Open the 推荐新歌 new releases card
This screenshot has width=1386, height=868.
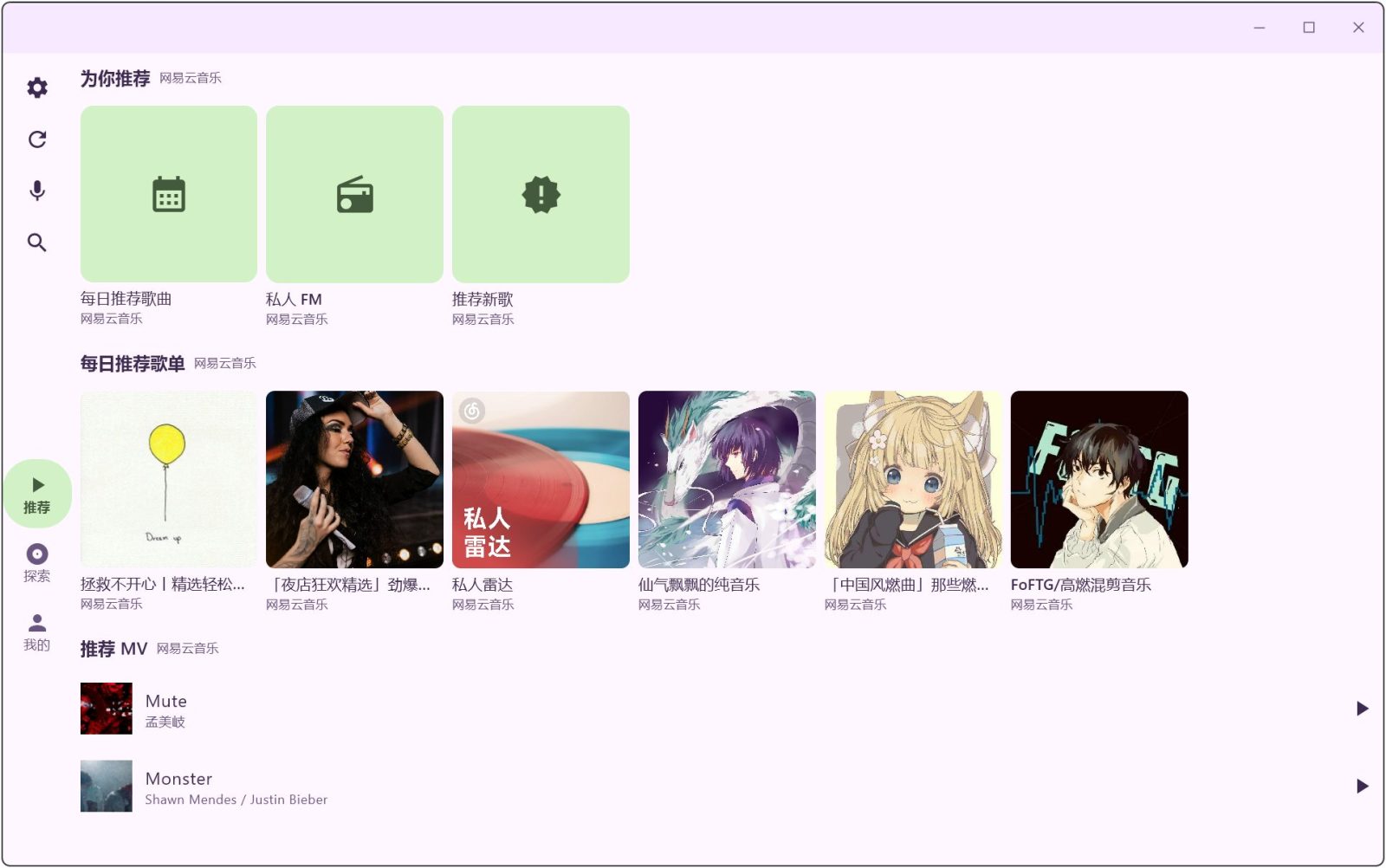click(x=541, y=194)
